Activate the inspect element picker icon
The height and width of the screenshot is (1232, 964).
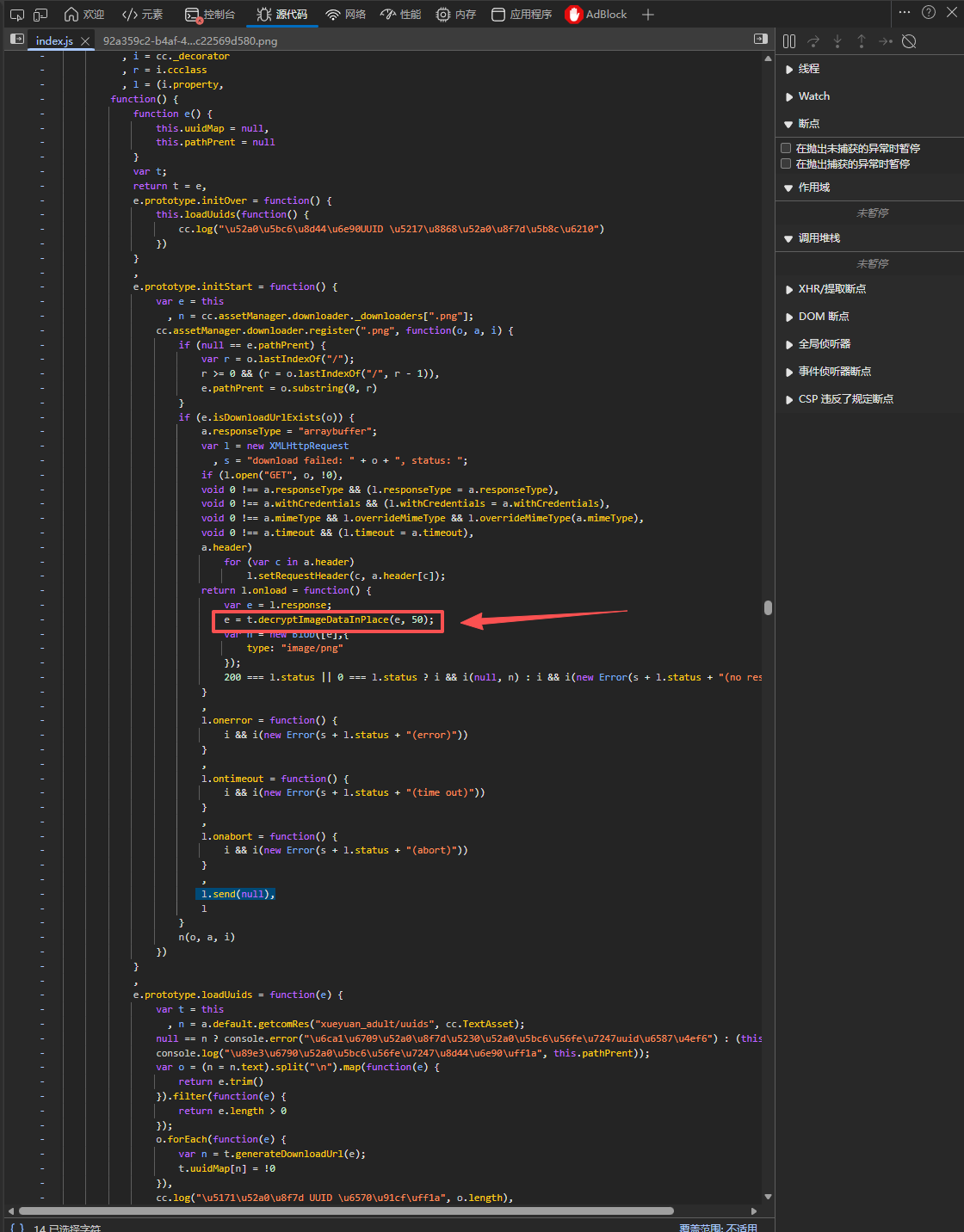(x=16, y=15)
